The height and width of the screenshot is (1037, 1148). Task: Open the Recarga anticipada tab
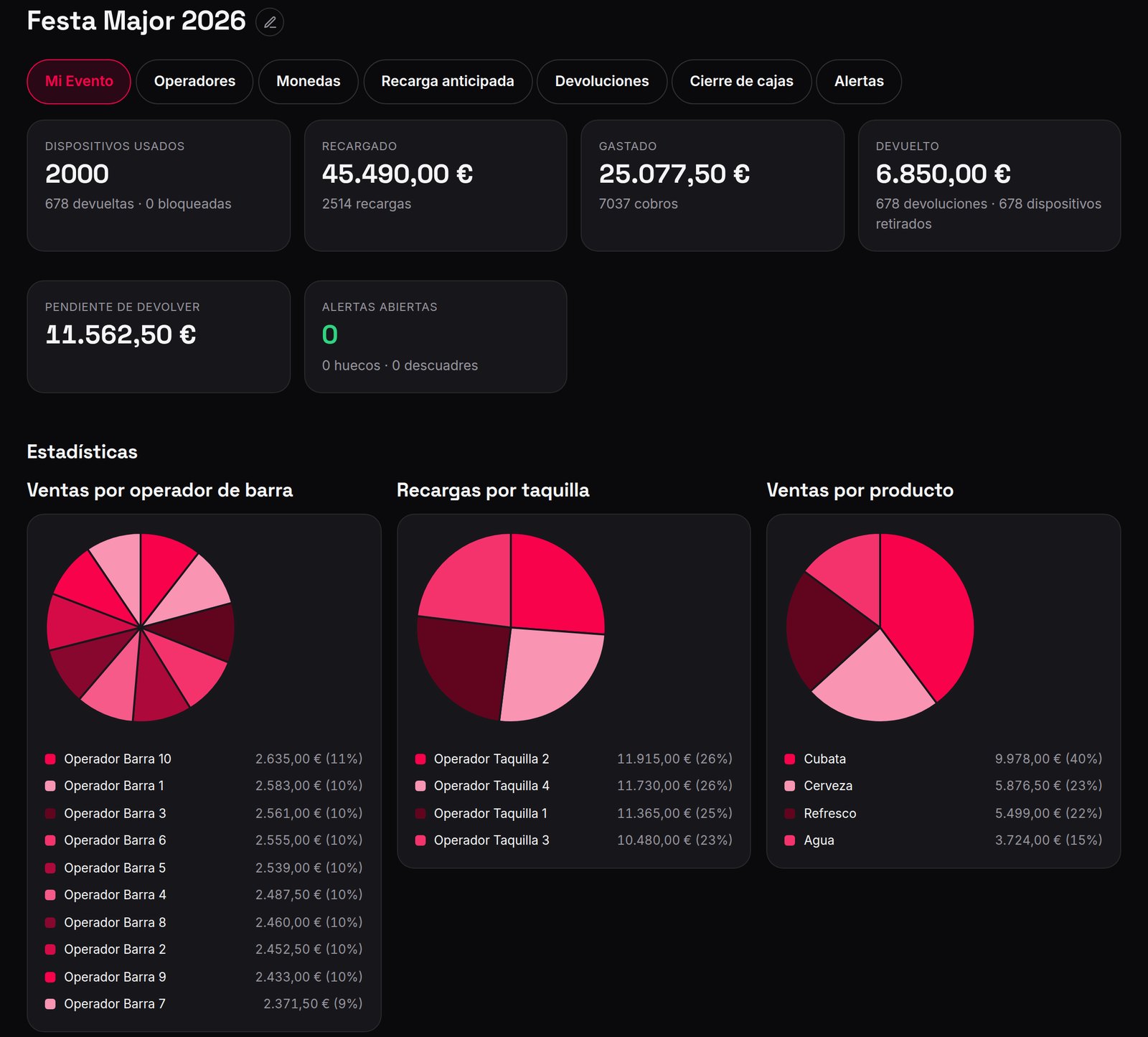pos(448,81)
